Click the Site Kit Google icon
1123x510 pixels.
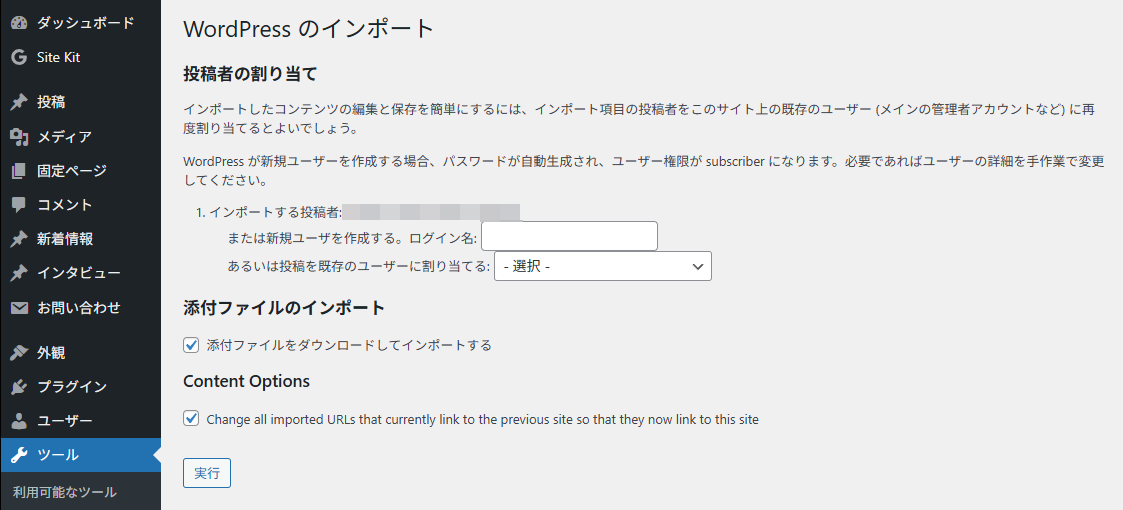click(19, 58)
